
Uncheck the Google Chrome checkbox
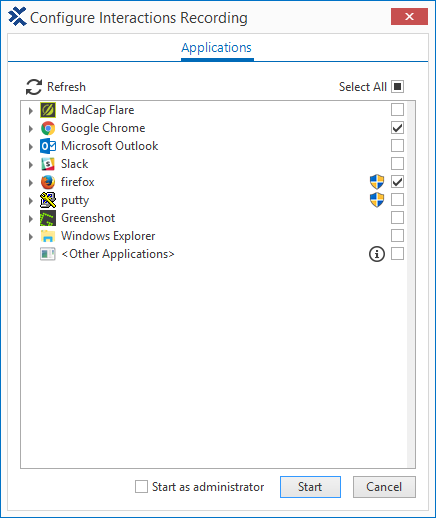click(397, 128)
